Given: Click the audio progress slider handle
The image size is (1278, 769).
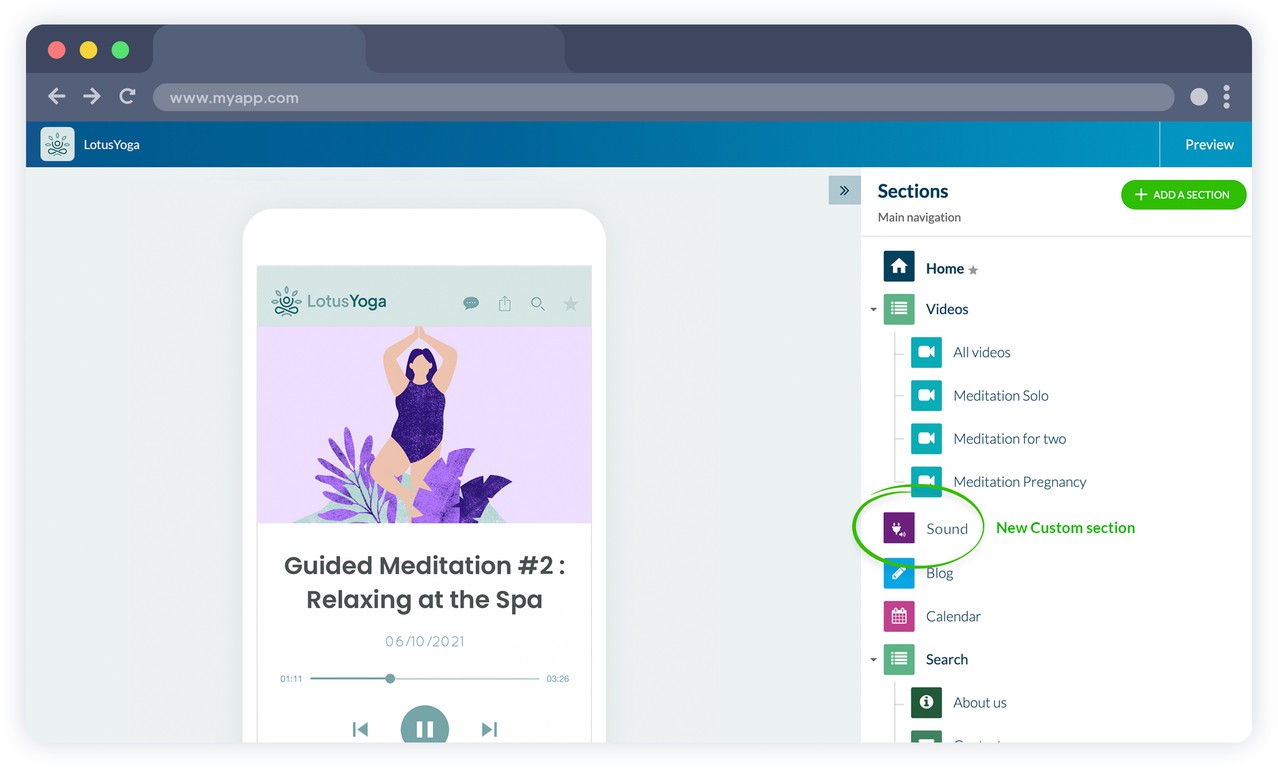Looking at the screenshot, I should click(390, 678).
